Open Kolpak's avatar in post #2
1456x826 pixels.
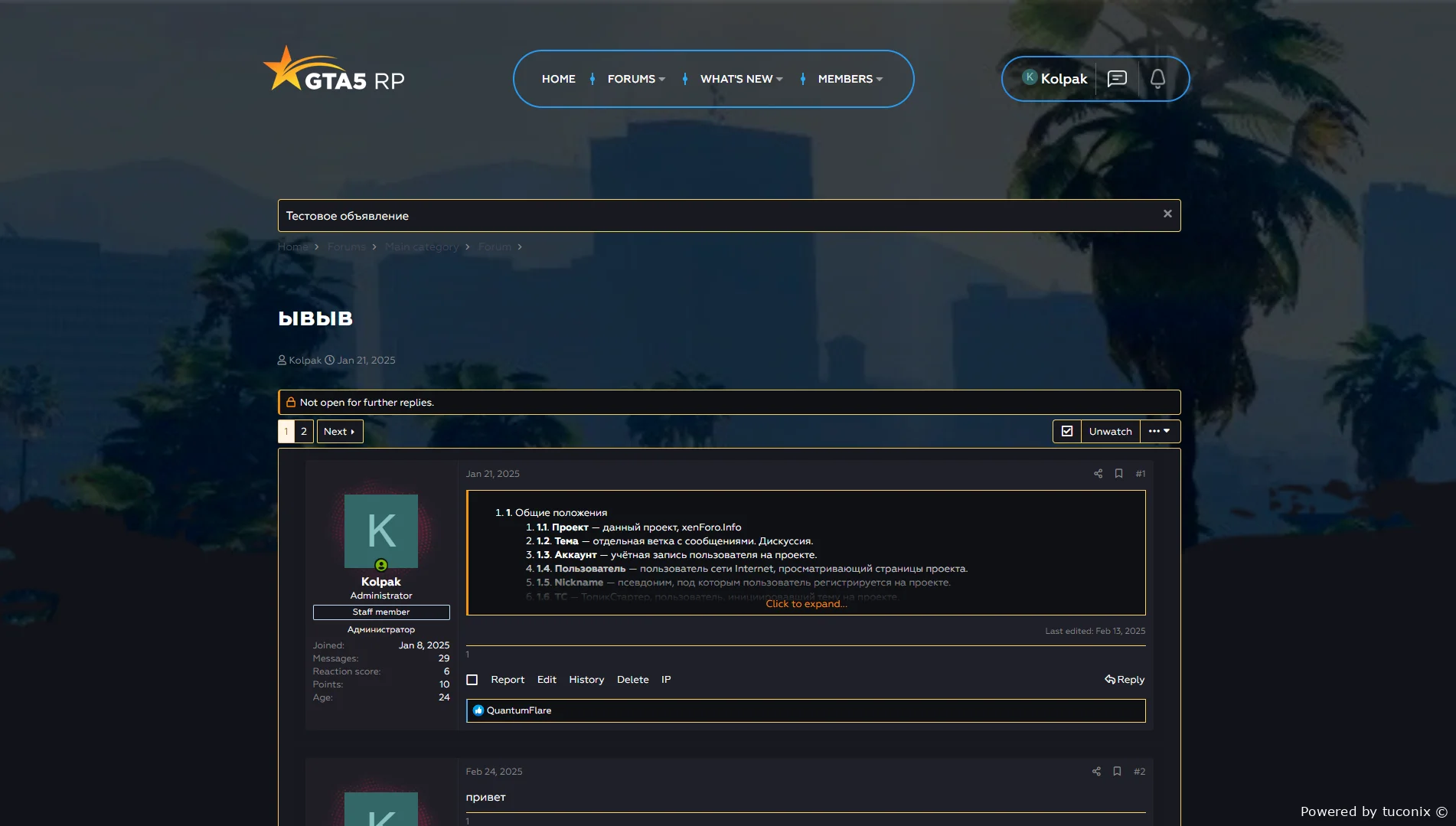[381, 809]
